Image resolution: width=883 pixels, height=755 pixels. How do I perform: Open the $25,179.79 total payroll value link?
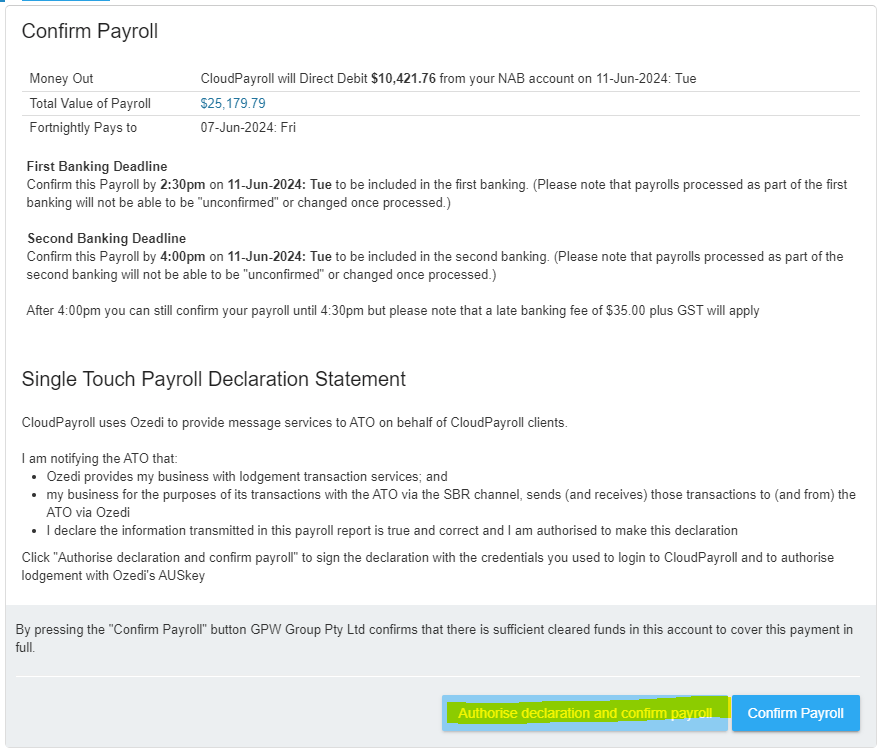(x=233, y=104)
